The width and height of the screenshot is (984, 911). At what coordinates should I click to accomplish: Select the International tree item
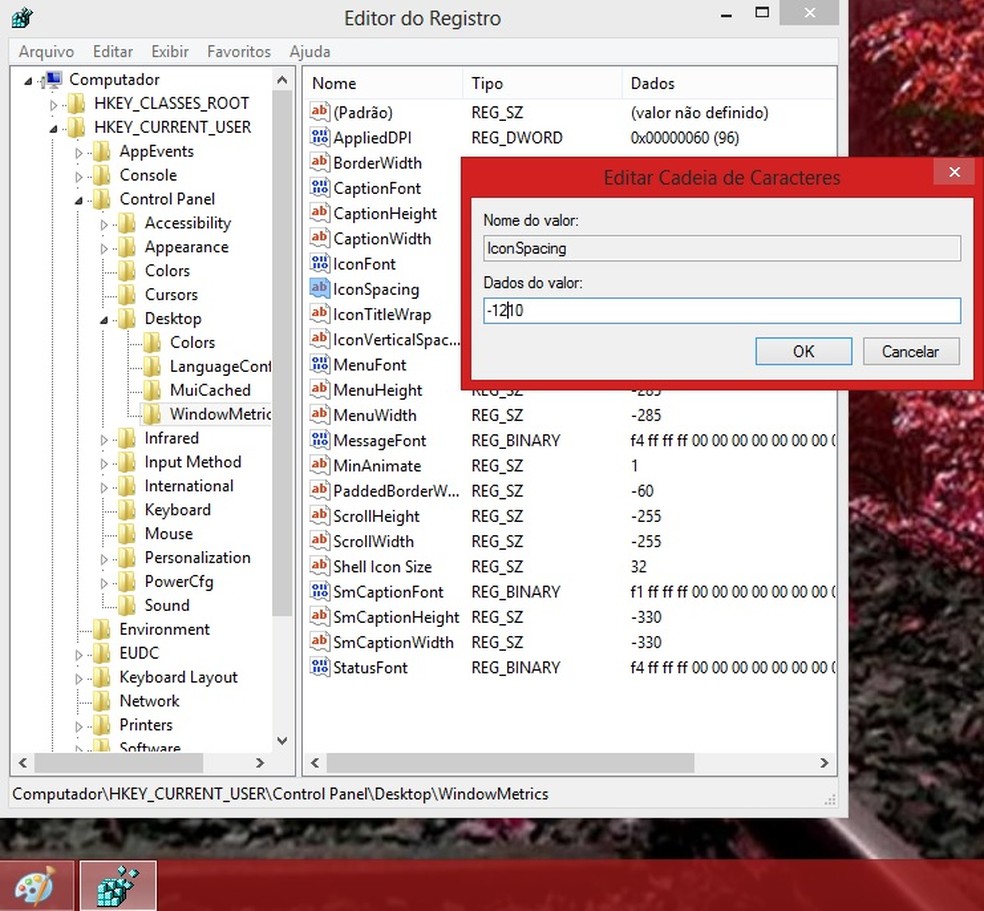pyautogui.click(x=189, y=486)
